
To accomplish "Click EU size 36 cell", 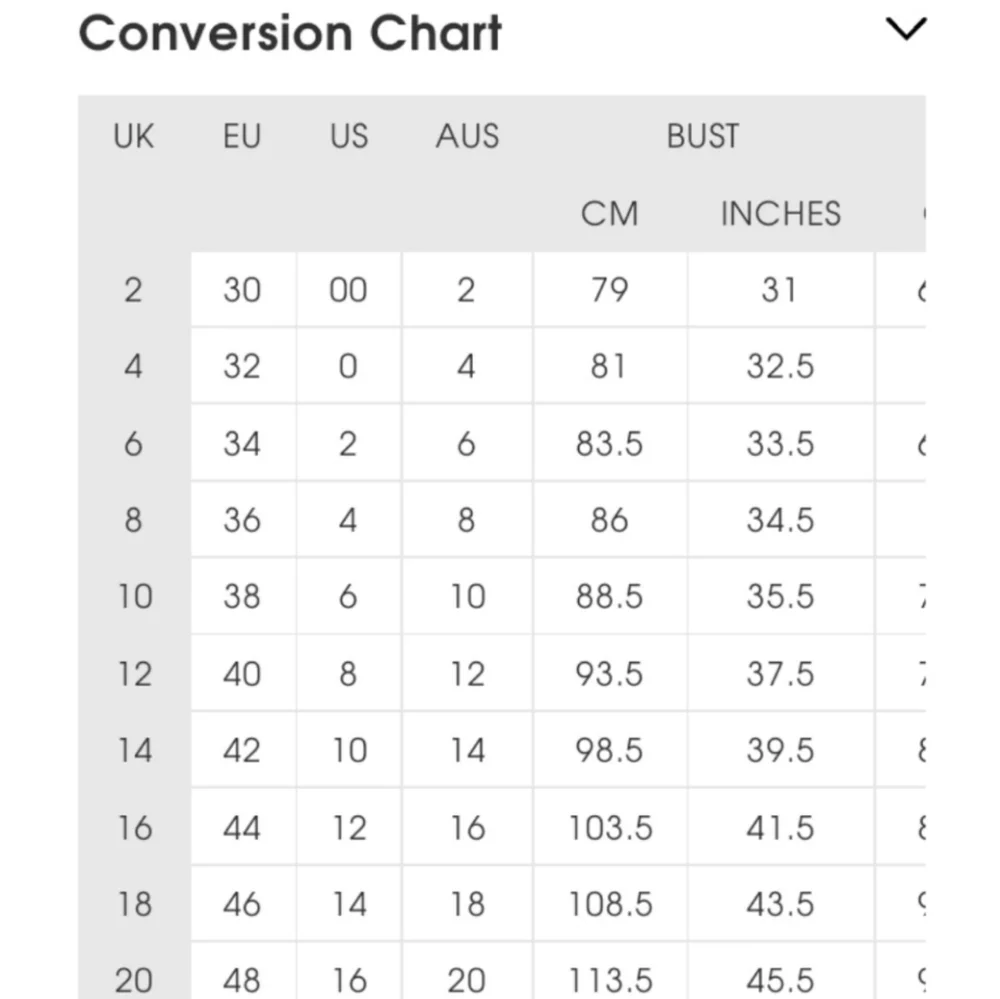I will click(x=242, y=520).
